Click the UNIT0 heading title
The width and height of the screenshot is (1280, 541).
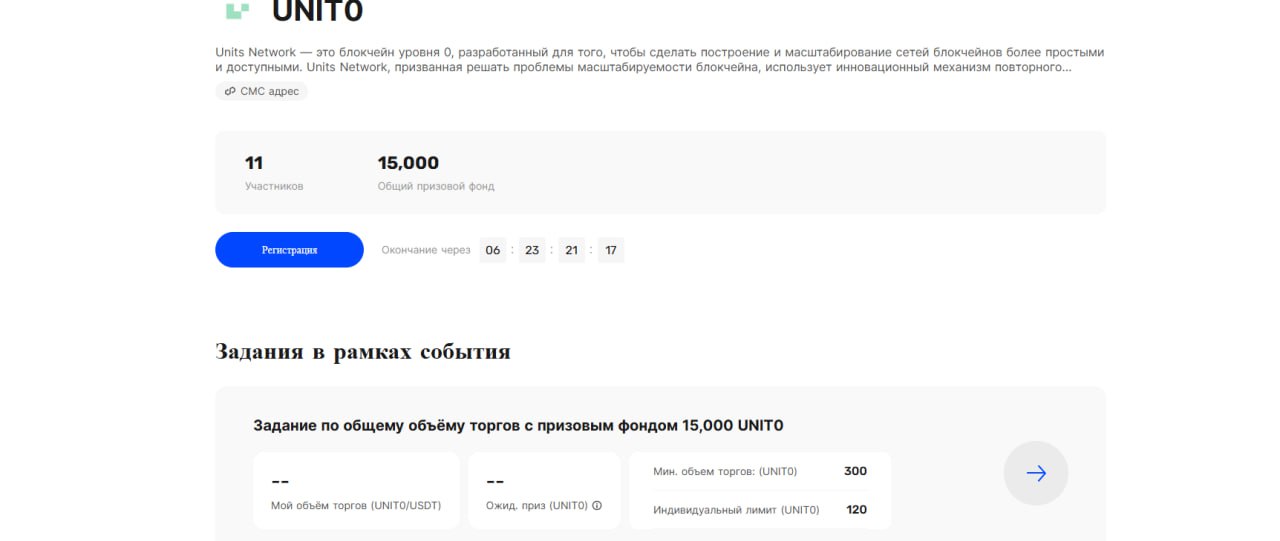pos(318,11)
